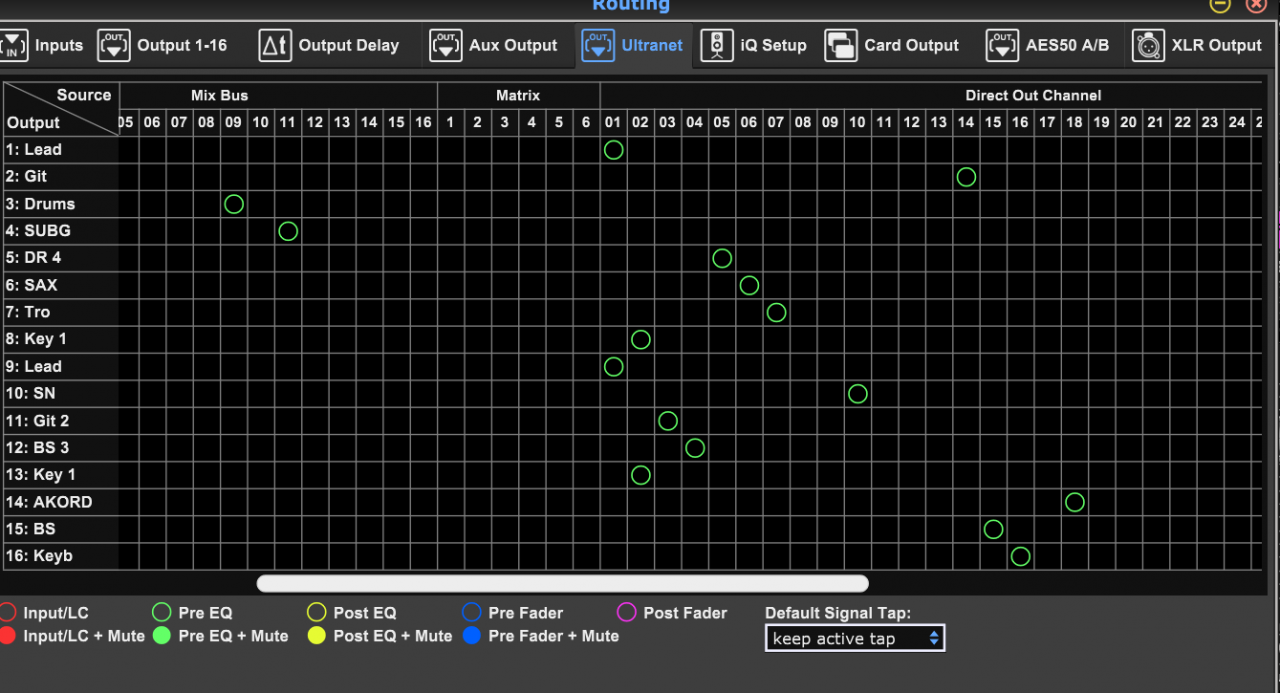Toggle the Mix Bus 11 node for 4: SUBG
This screenshot has width=1280, height=693.
coord(288,231)
